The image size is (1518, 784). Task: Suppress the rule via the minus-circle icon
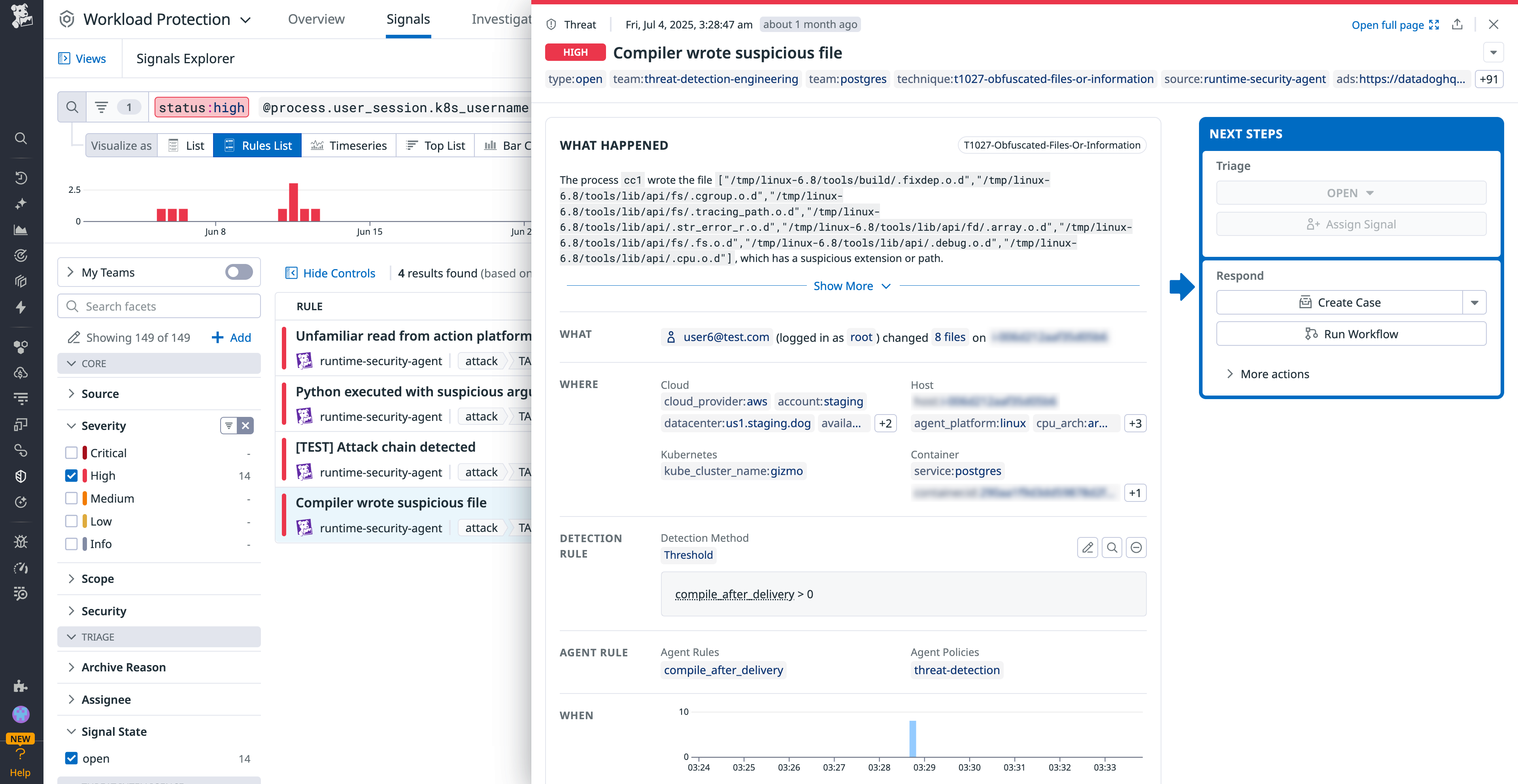pos(1136,547)
